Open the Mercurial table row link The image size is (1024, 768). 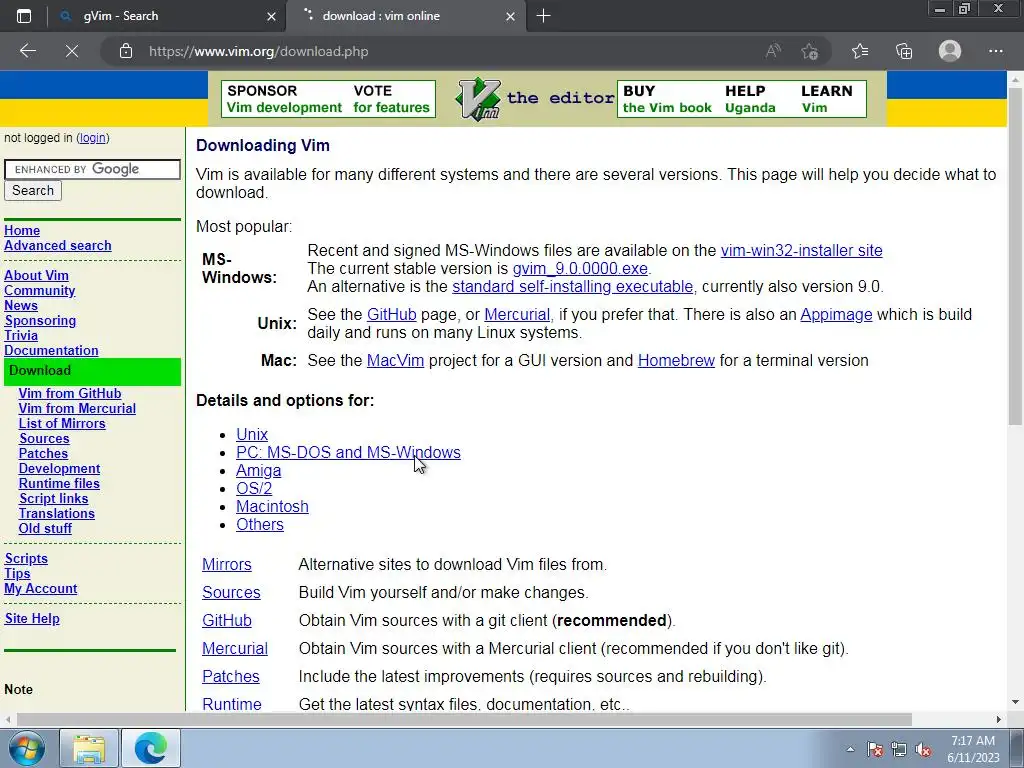[234, 649]
